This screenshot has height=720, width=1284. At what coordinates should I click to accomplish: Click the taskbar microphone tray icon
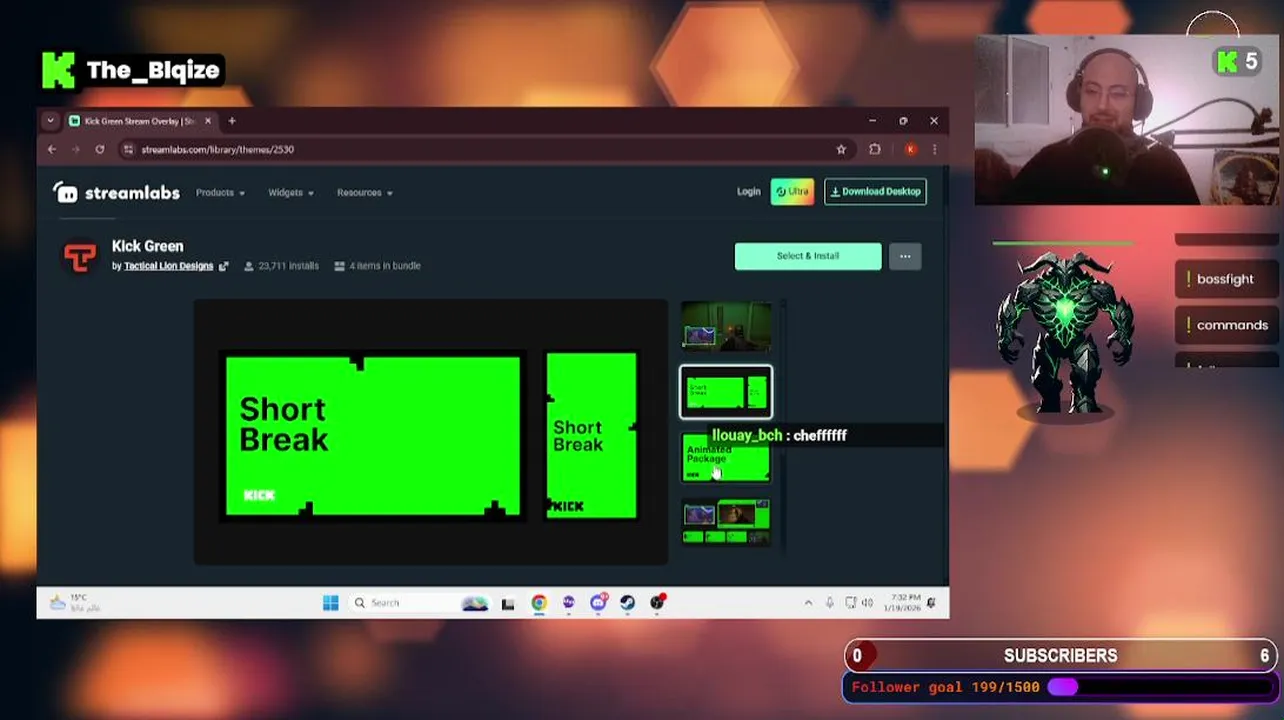829,603
